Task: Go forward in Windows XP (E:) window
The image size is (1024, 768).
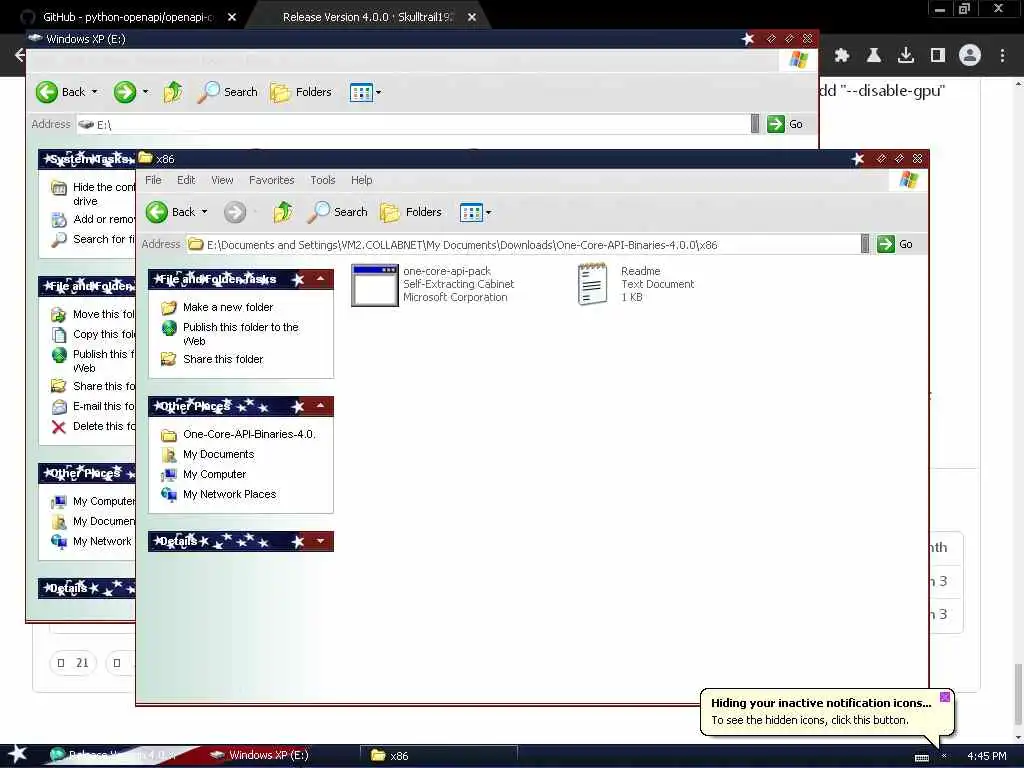Action: pos(125,92)
